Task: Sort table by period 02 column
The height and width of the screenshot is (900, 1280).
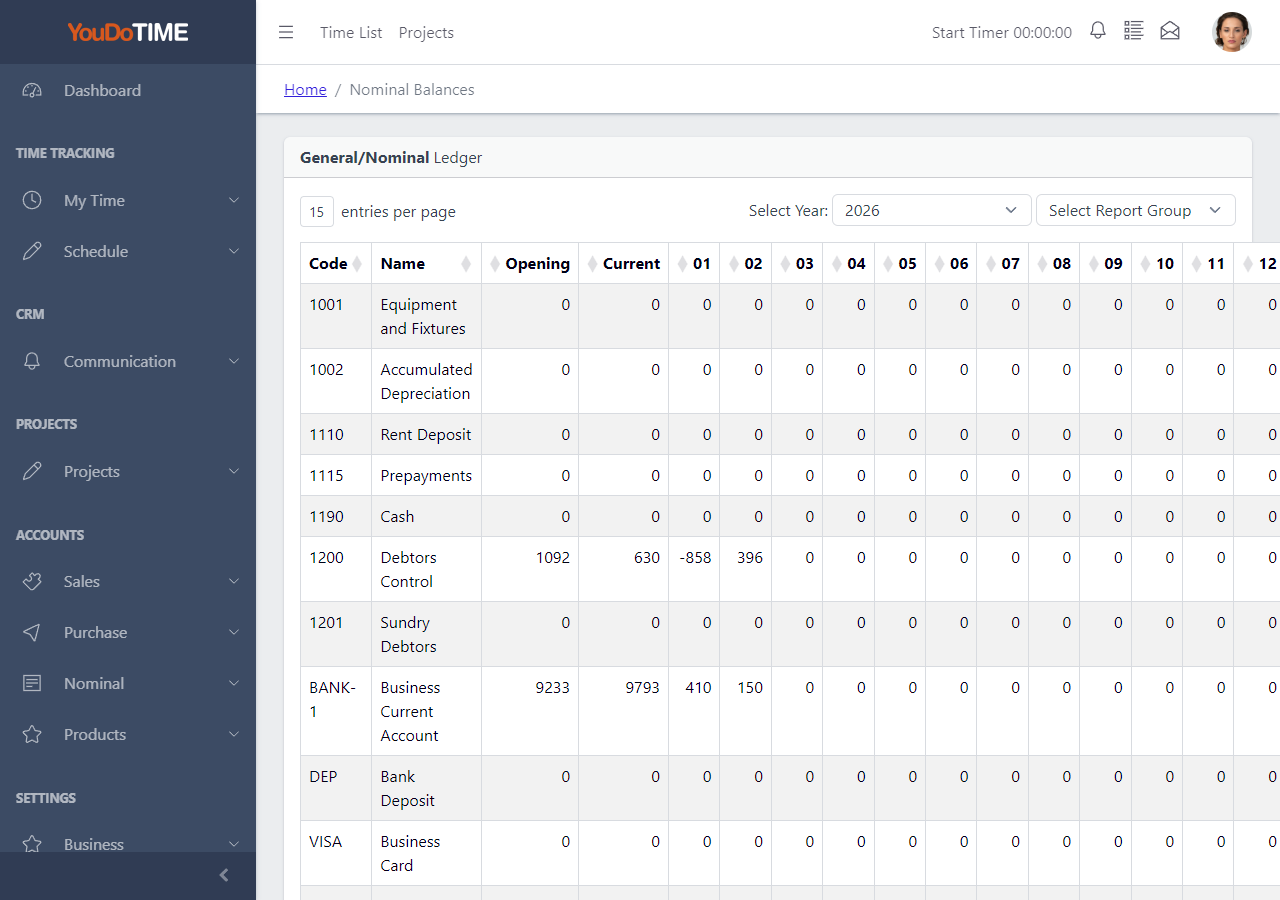Action: coord(746,263)
